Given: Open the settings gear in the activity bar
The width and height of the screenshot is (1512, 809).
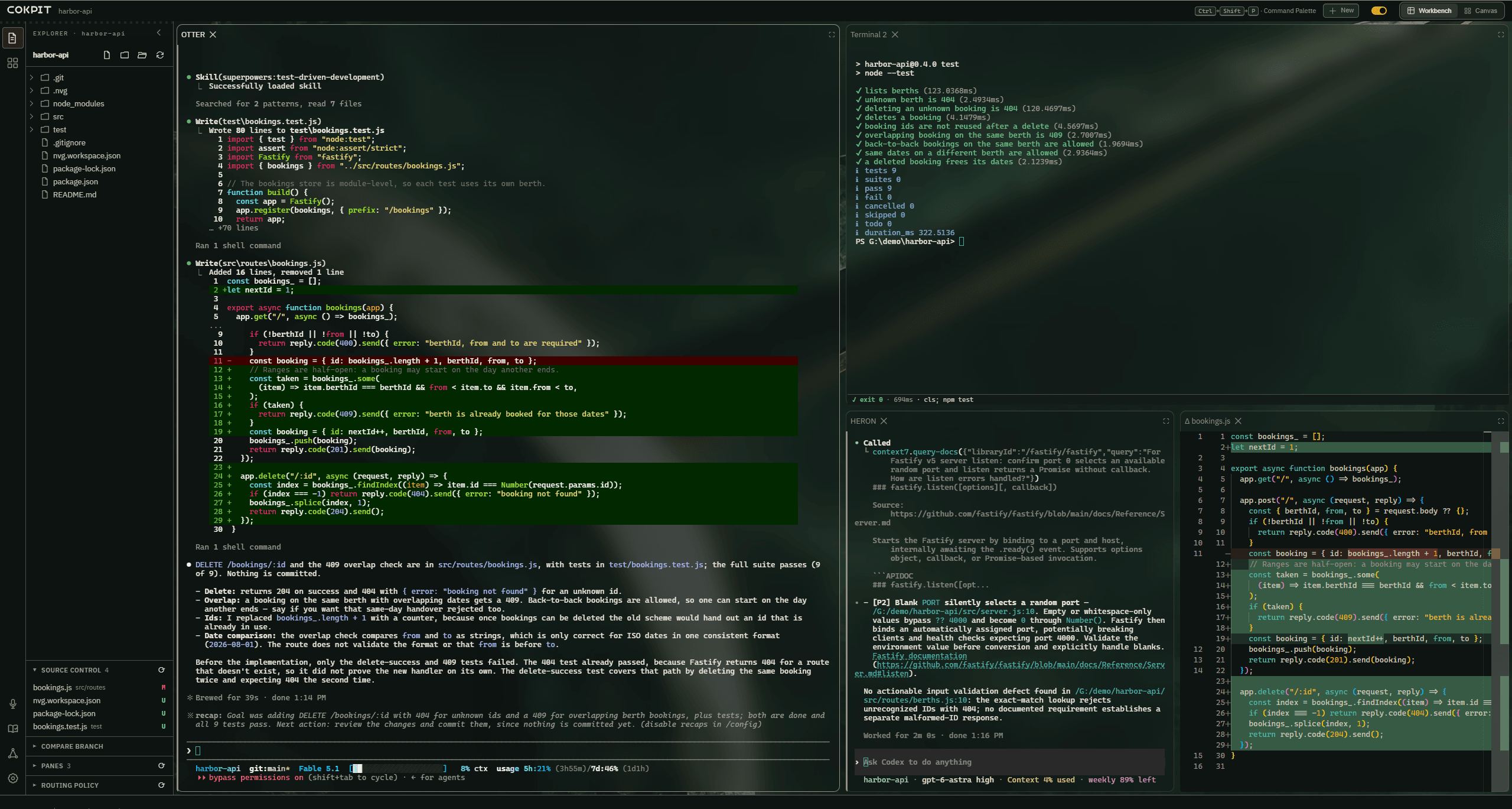Looking at the screenshot, I should (12, 778).
